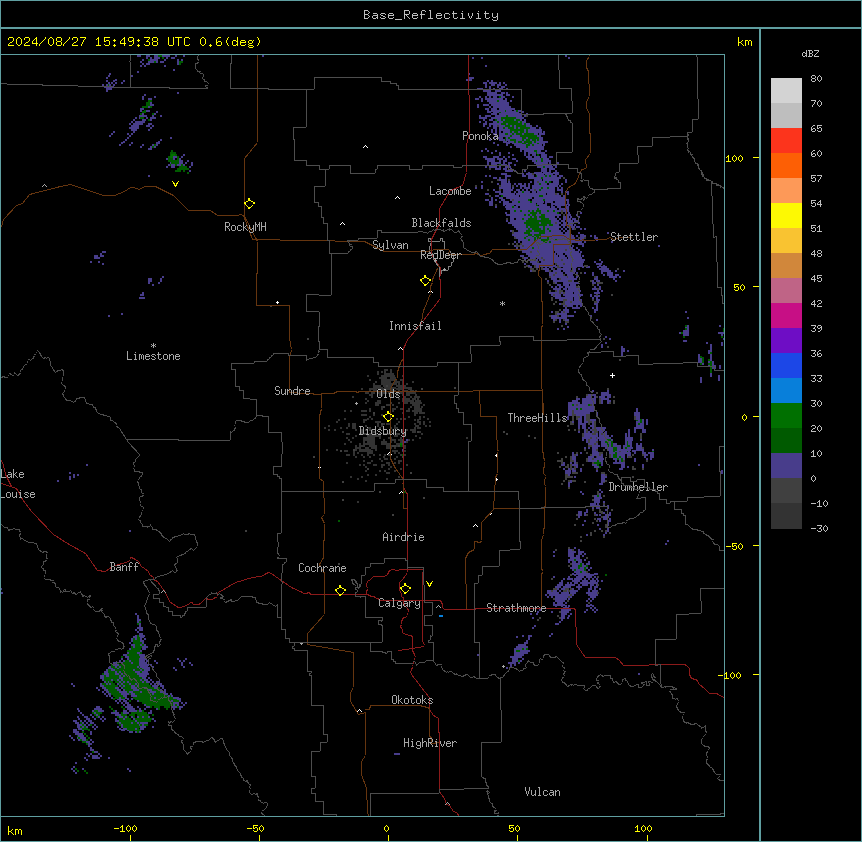Click the HighRiver label
This screenshot has width=862, height=842.
(x=430, y=743)
